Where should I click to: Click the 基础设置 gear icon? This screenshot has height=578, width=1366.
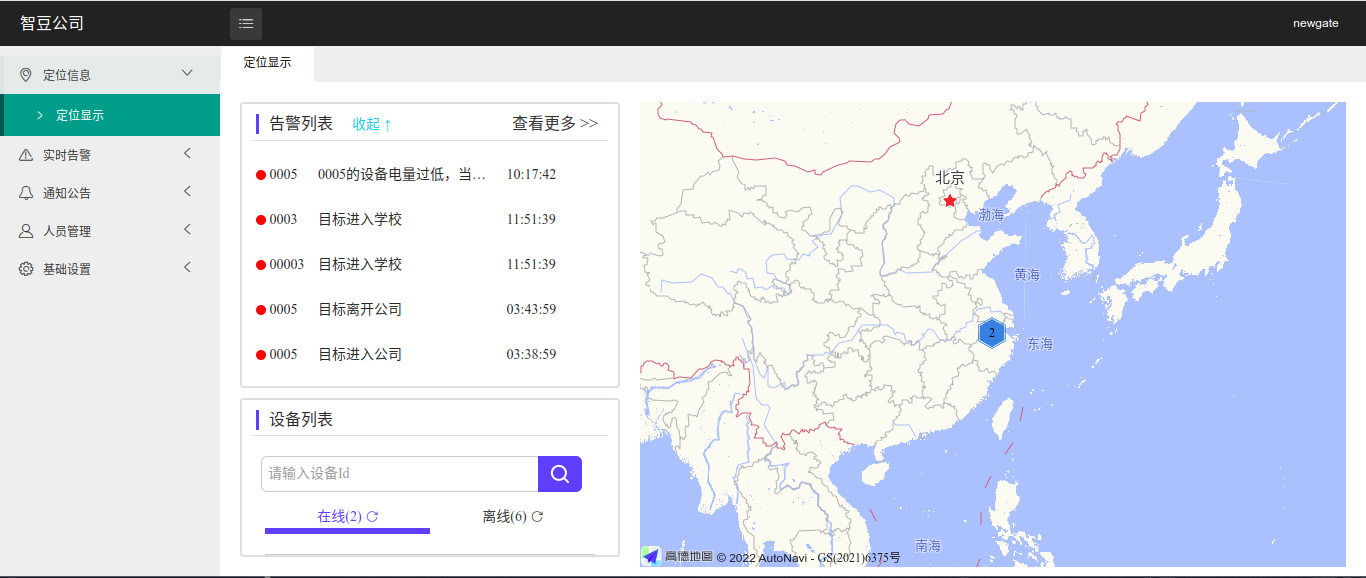pos(26,269)
